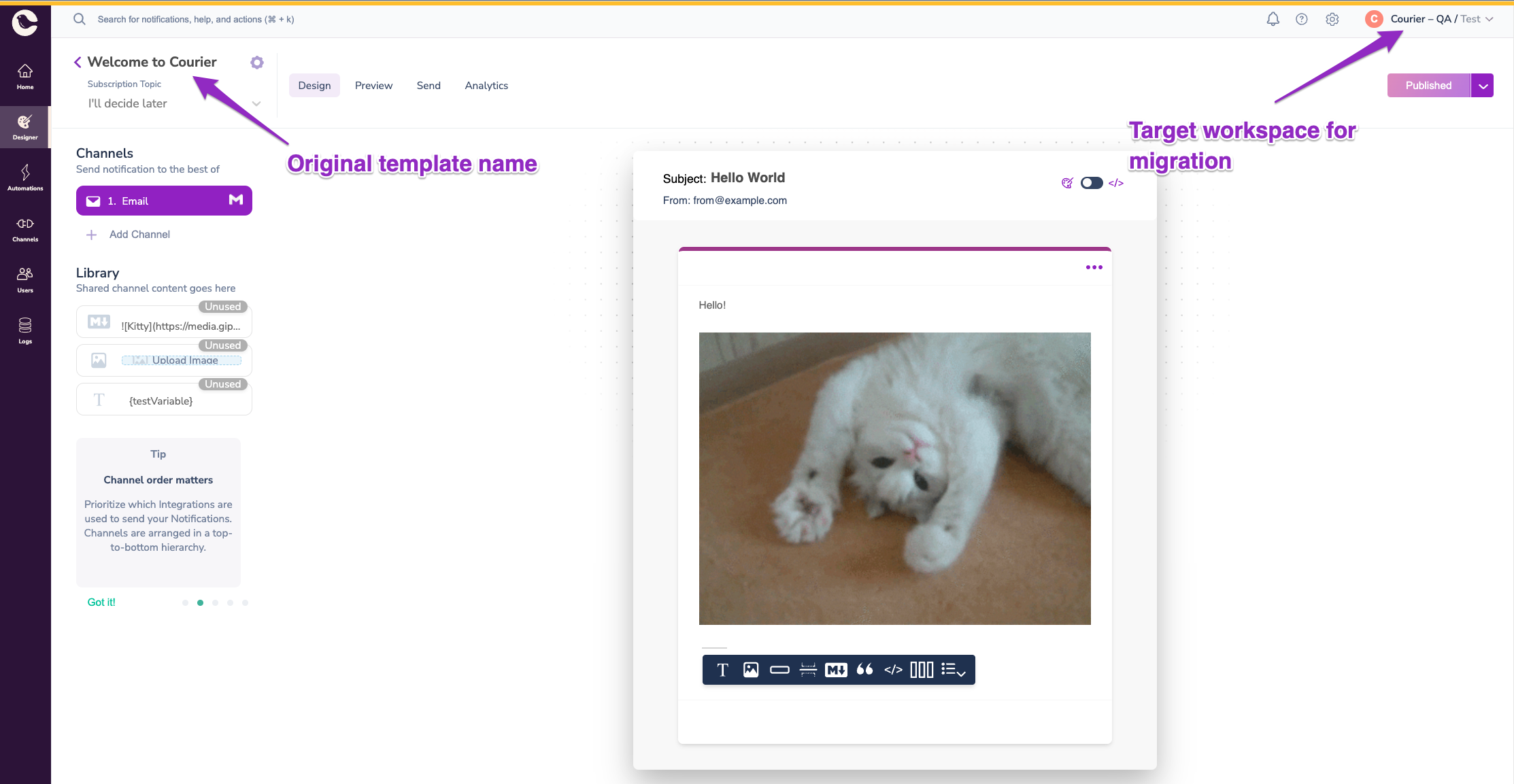
Task: Switch to the Analytics tab
Action: (x=486, y=85)
